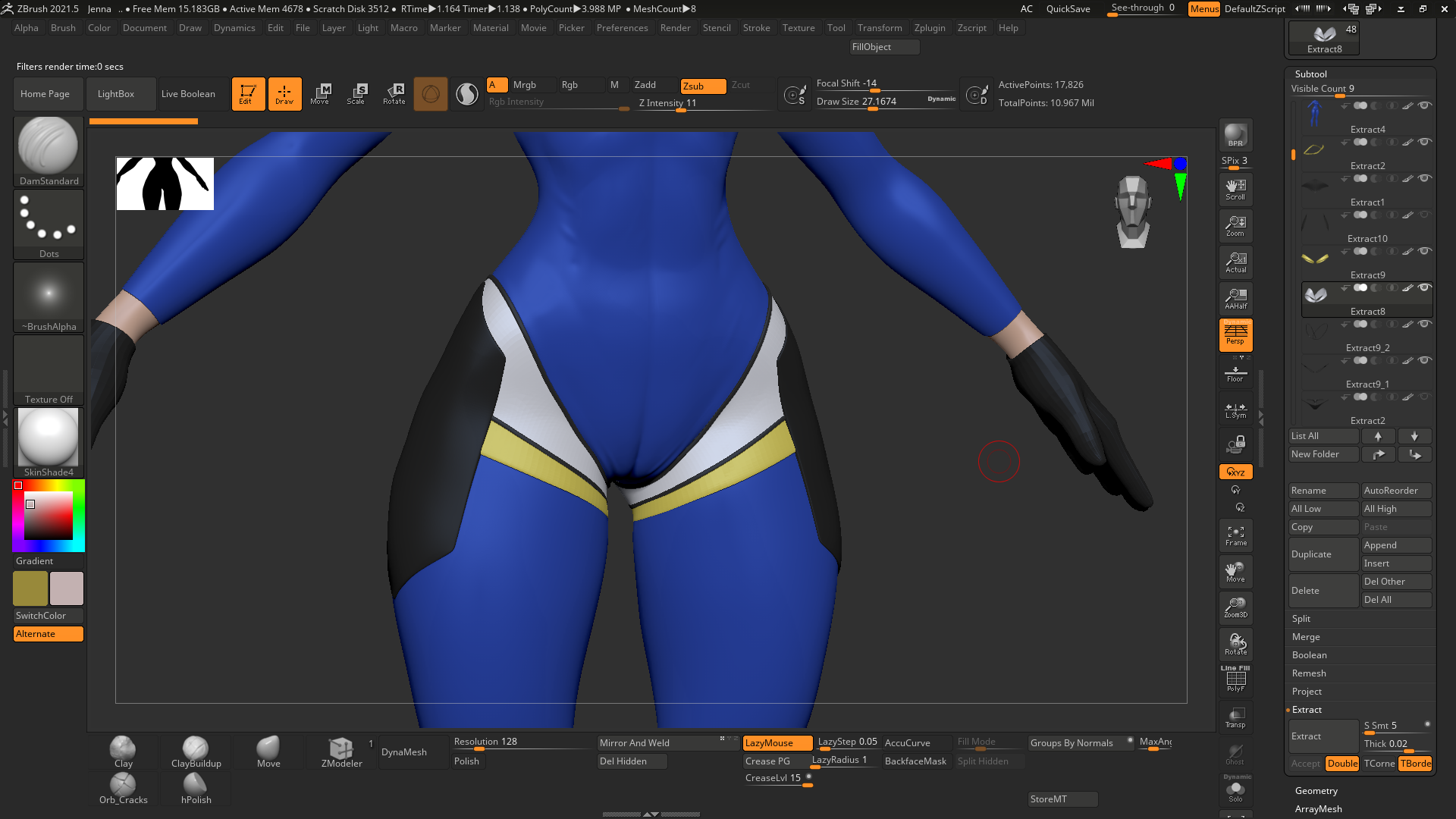Viewport: 1456px width, 819px height.
Task: Open the Zplugin menu
Action: point(930,28)
